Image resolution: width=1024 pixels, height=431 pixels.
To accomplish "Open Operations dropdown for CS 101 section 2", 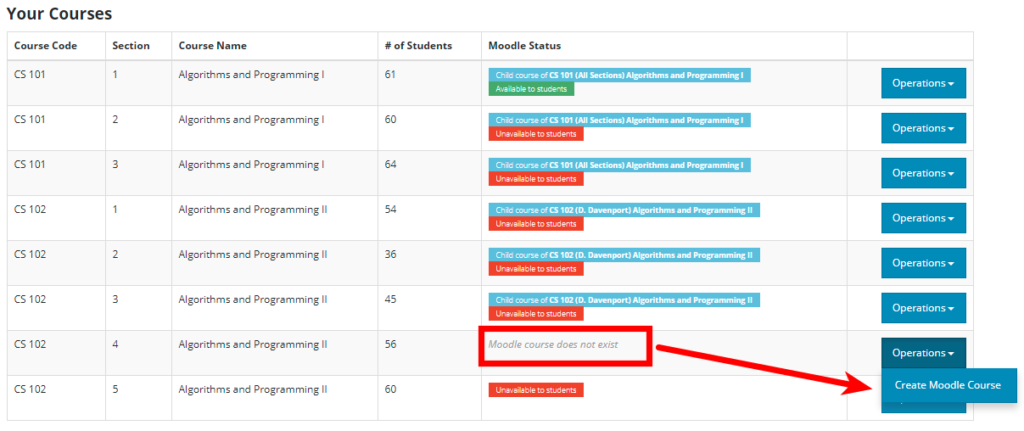I will pyautogui.click(x=922, y=128).
